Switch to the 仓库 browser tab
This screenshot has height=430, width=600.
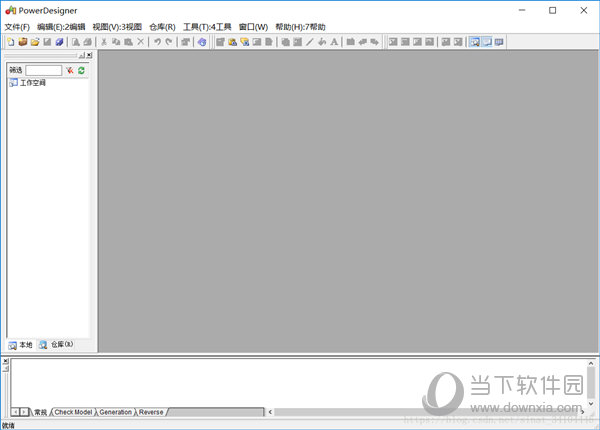[x=56, y=345]
